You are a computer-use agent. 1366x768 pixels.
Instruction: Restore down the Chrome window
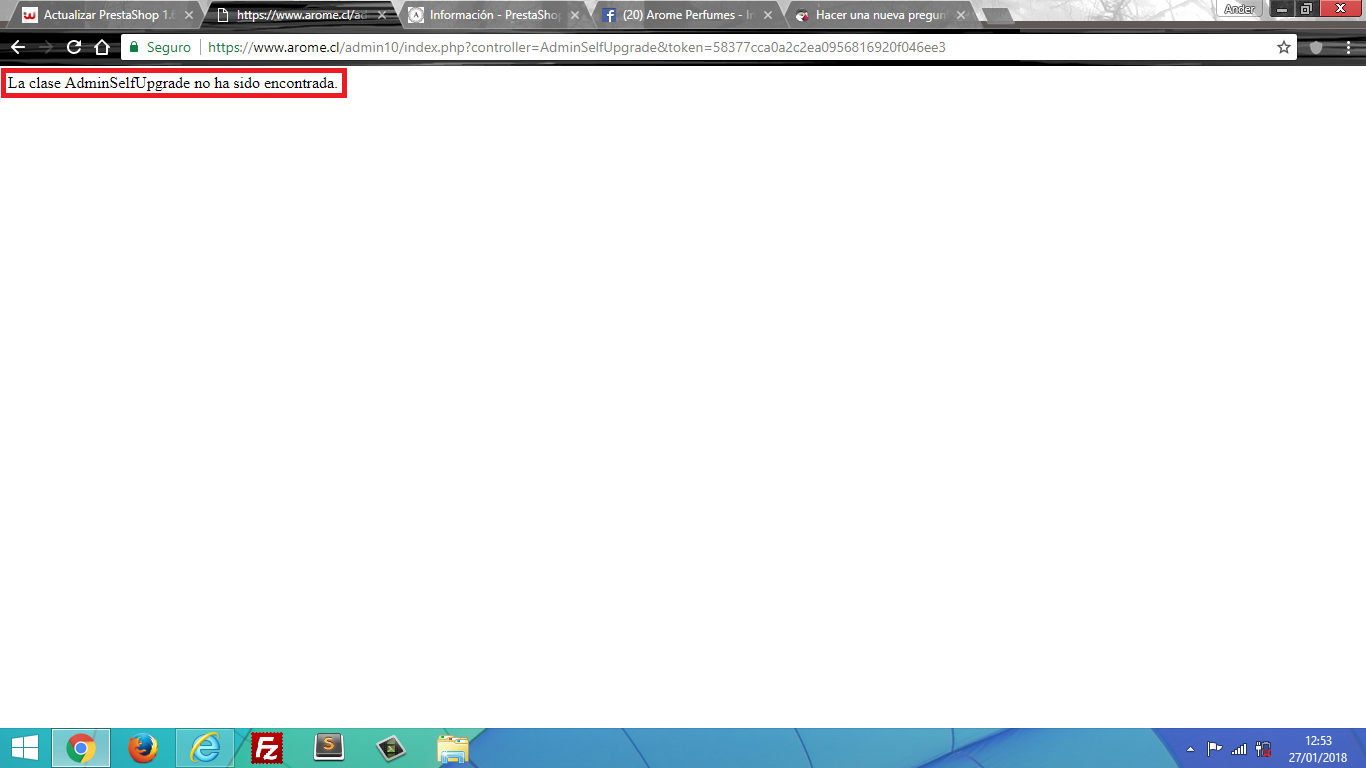click(1306, 8)
